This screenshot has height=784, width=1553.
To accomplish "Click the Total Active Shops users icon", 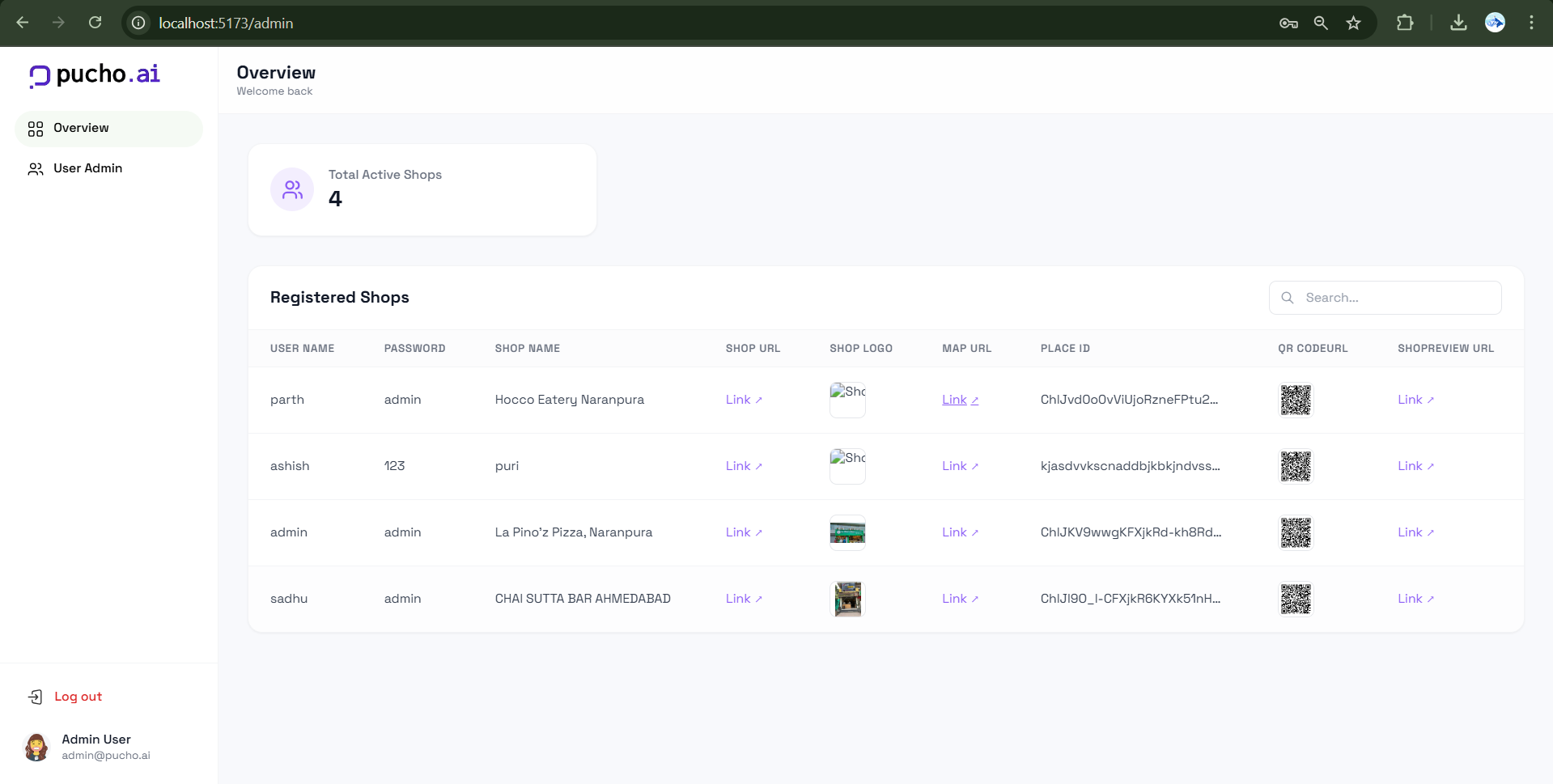I will pyautogui.click(x=292, y=189).
